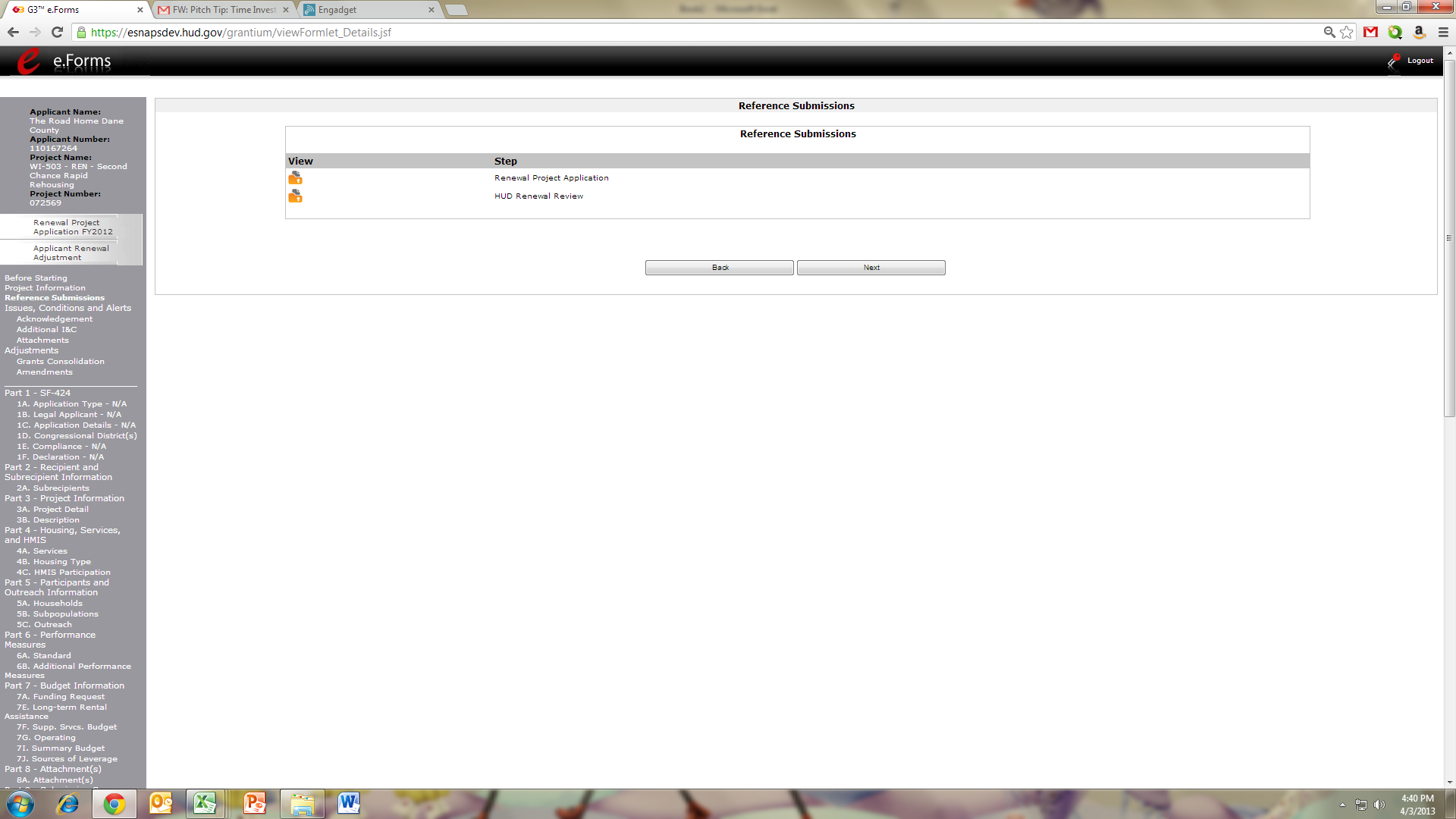Viewport: 1456px width, 819px height.
Task: Click the Gmail extension icon in Chrome toolbar
Action: pyautogui.click(x=1370, y=32)
